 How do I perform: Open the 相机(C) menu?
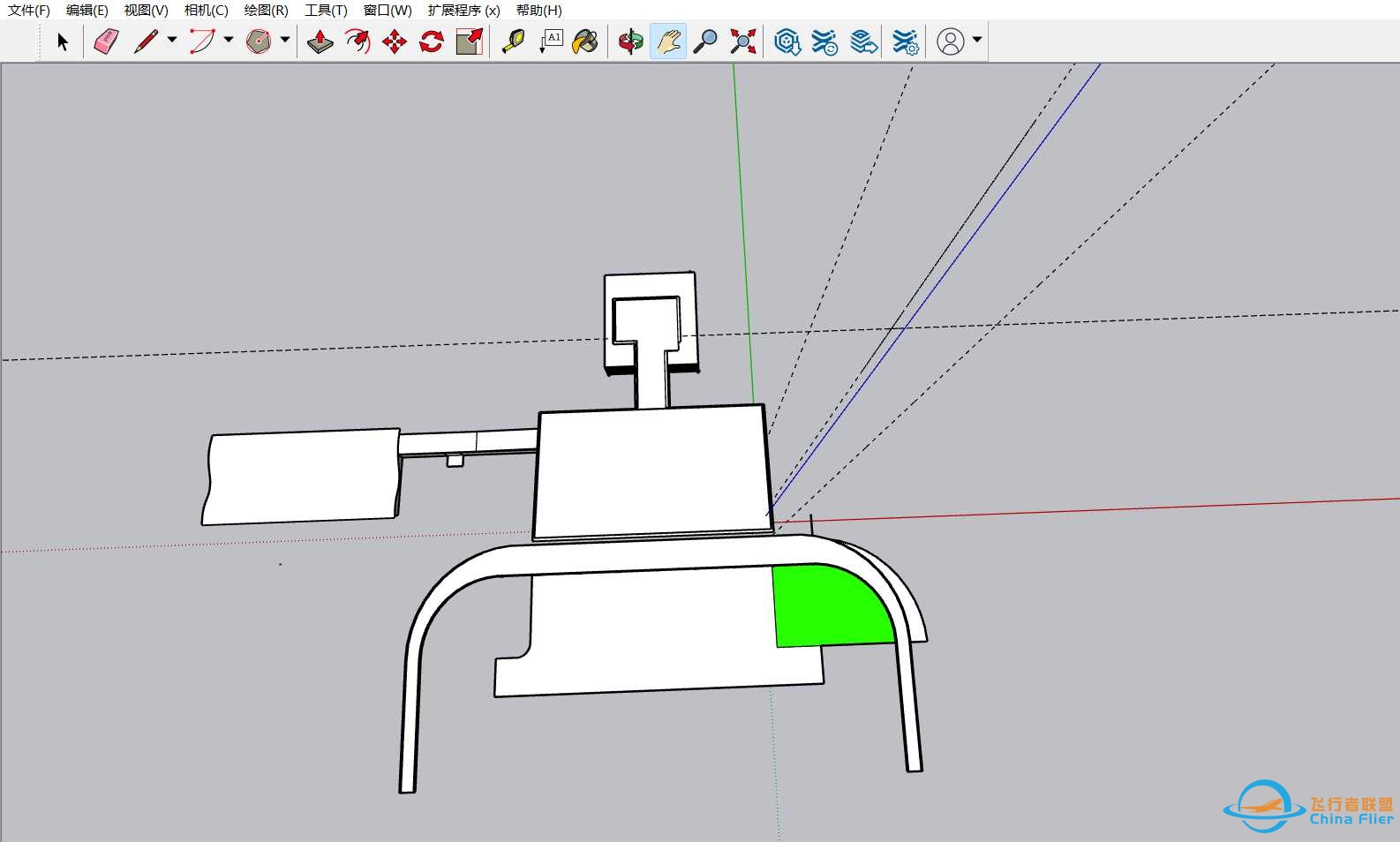(x=206, y=10)
